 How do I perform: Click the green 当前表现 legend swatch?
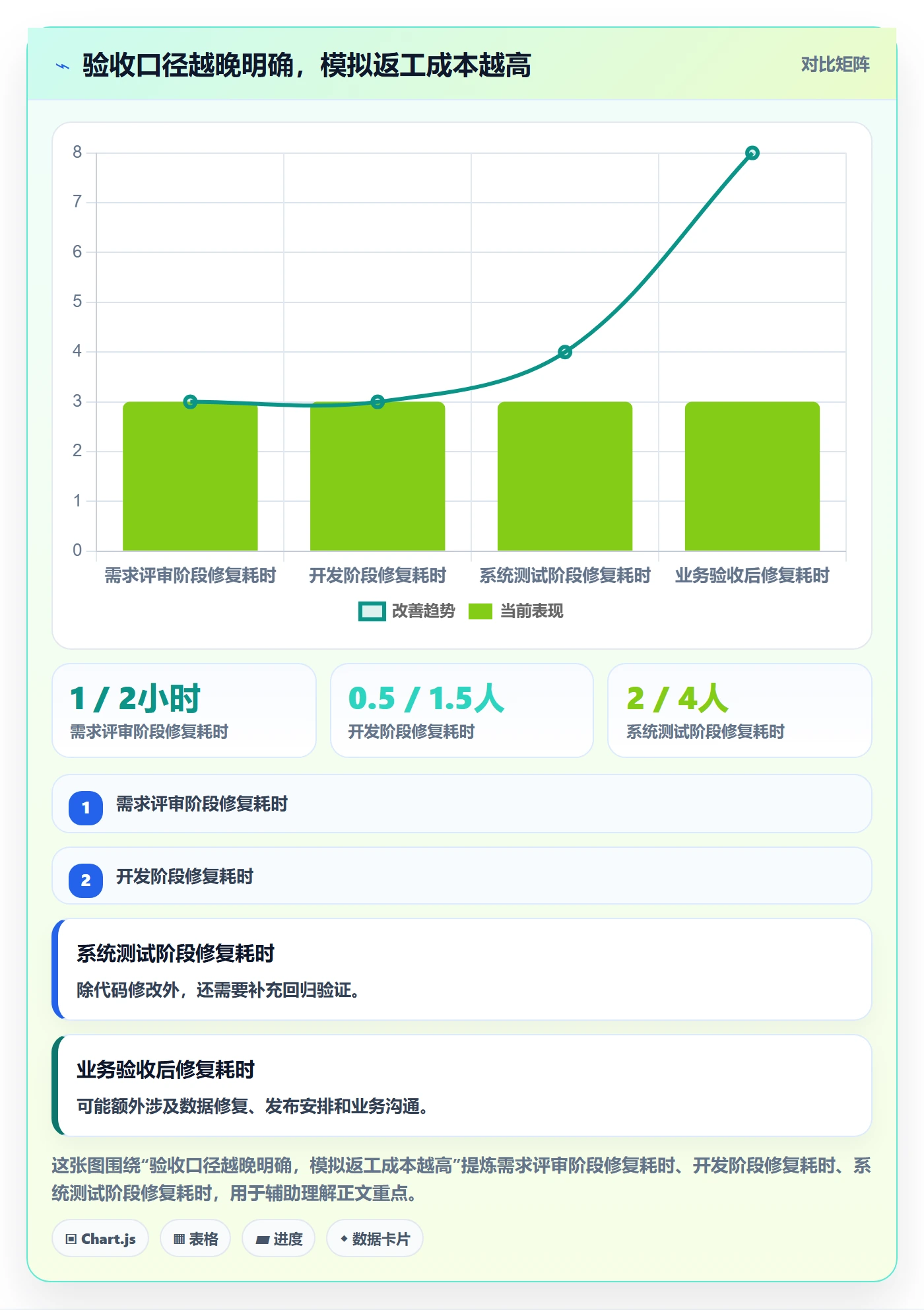pyautogui.click(x=480, y=611)
